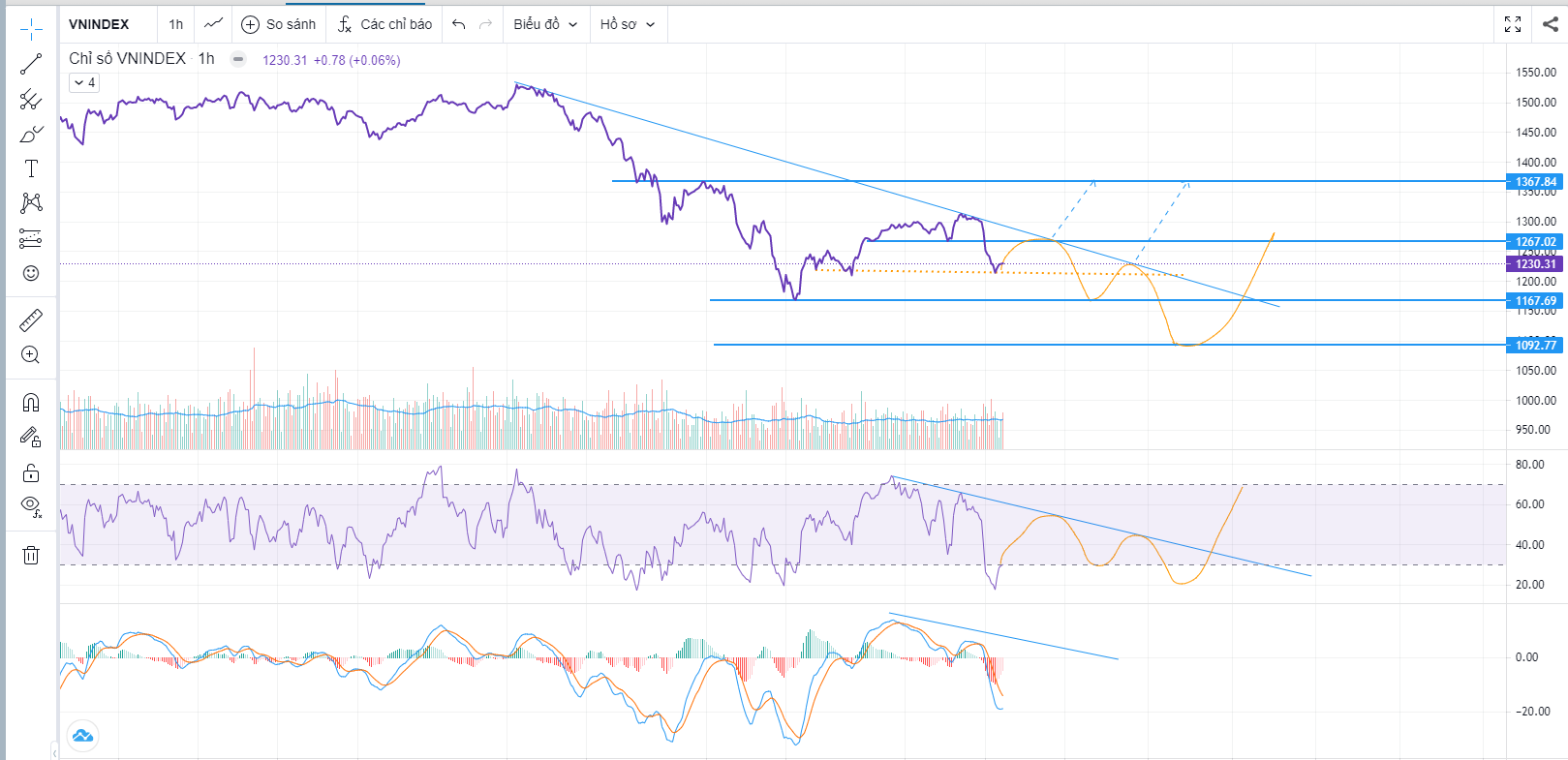Hide all drawing tools with eye icon
The width and height of the screenshot is (1568, 760).
tap(31, 506)
